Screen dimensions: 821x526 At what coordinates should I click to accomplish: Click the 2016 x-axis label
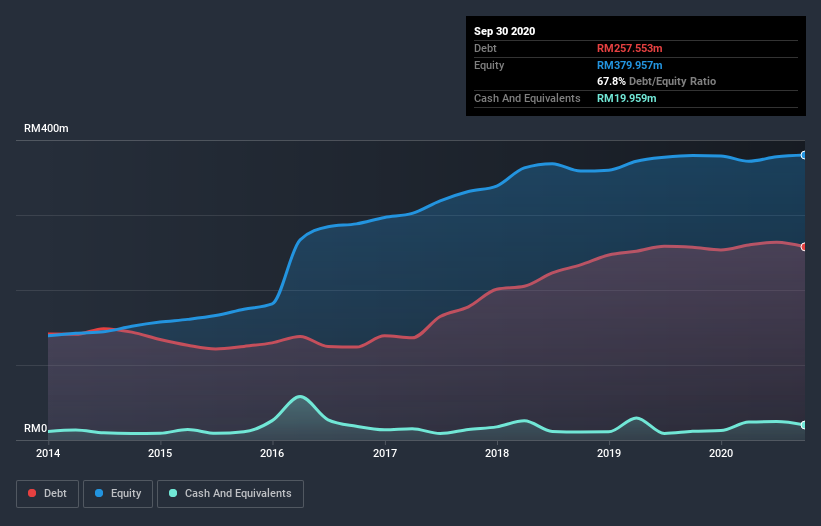point(272,453)
